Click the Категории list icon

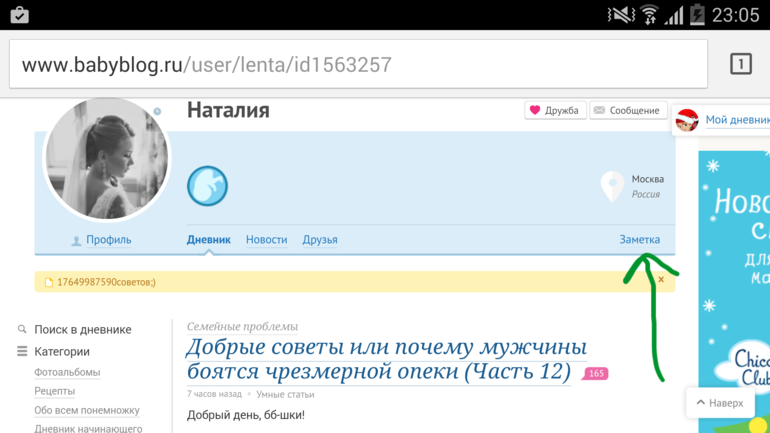22,351
